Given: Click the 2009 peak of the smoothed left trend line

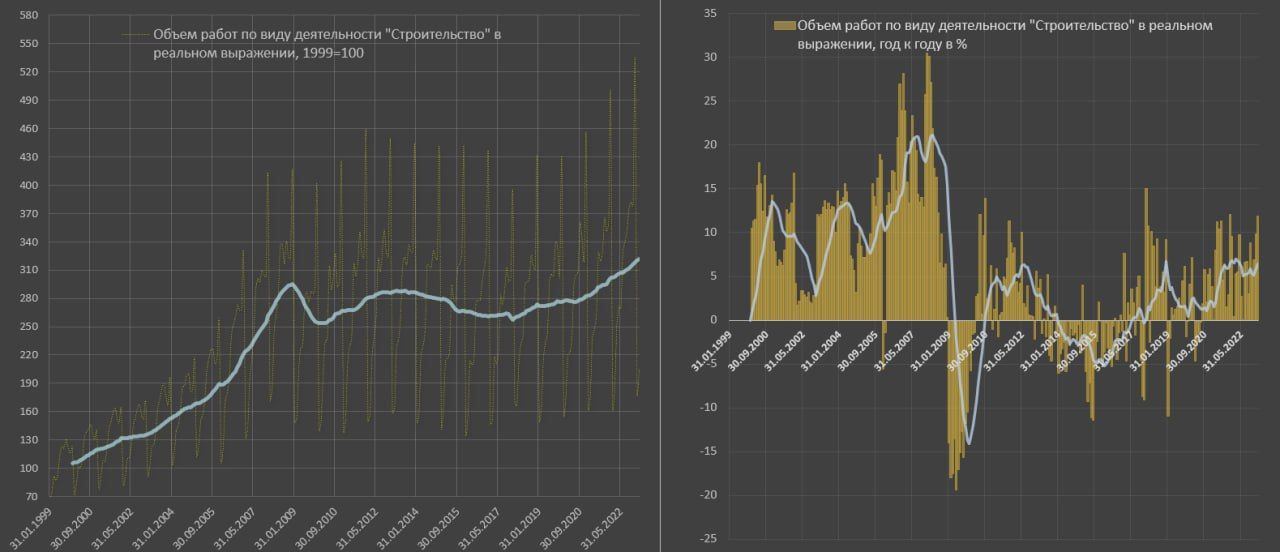Looking at the screenshot, I should click(x=291, y=284).
